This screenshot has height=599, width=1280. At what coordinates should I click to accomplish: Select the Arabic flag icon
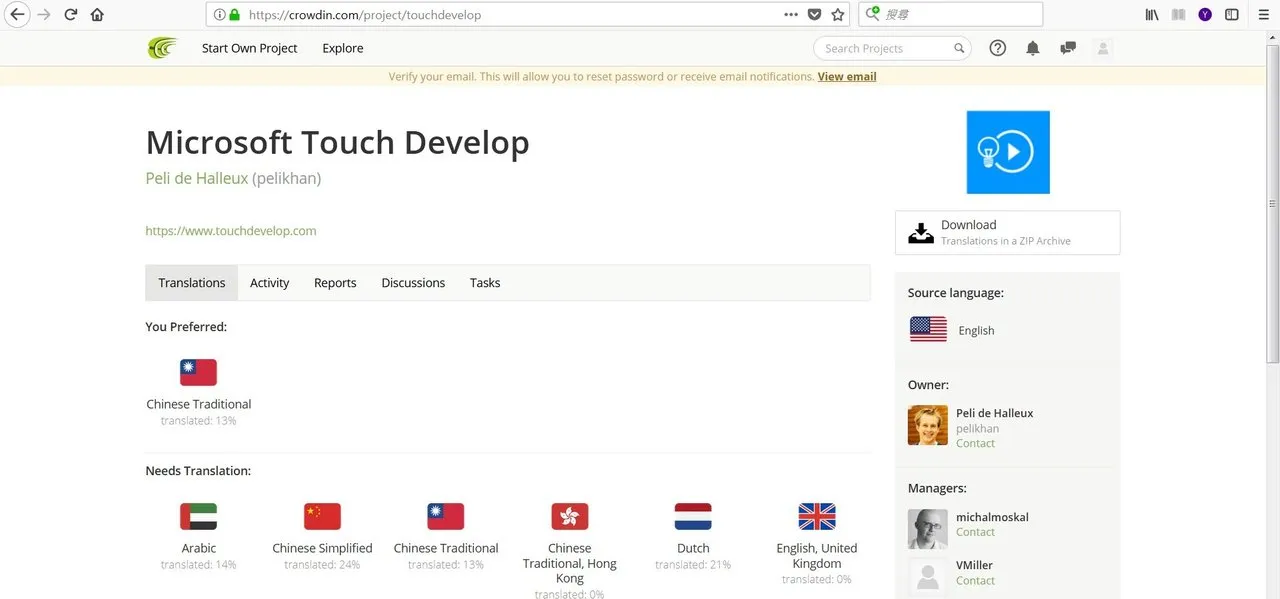[x=198, y=516]
